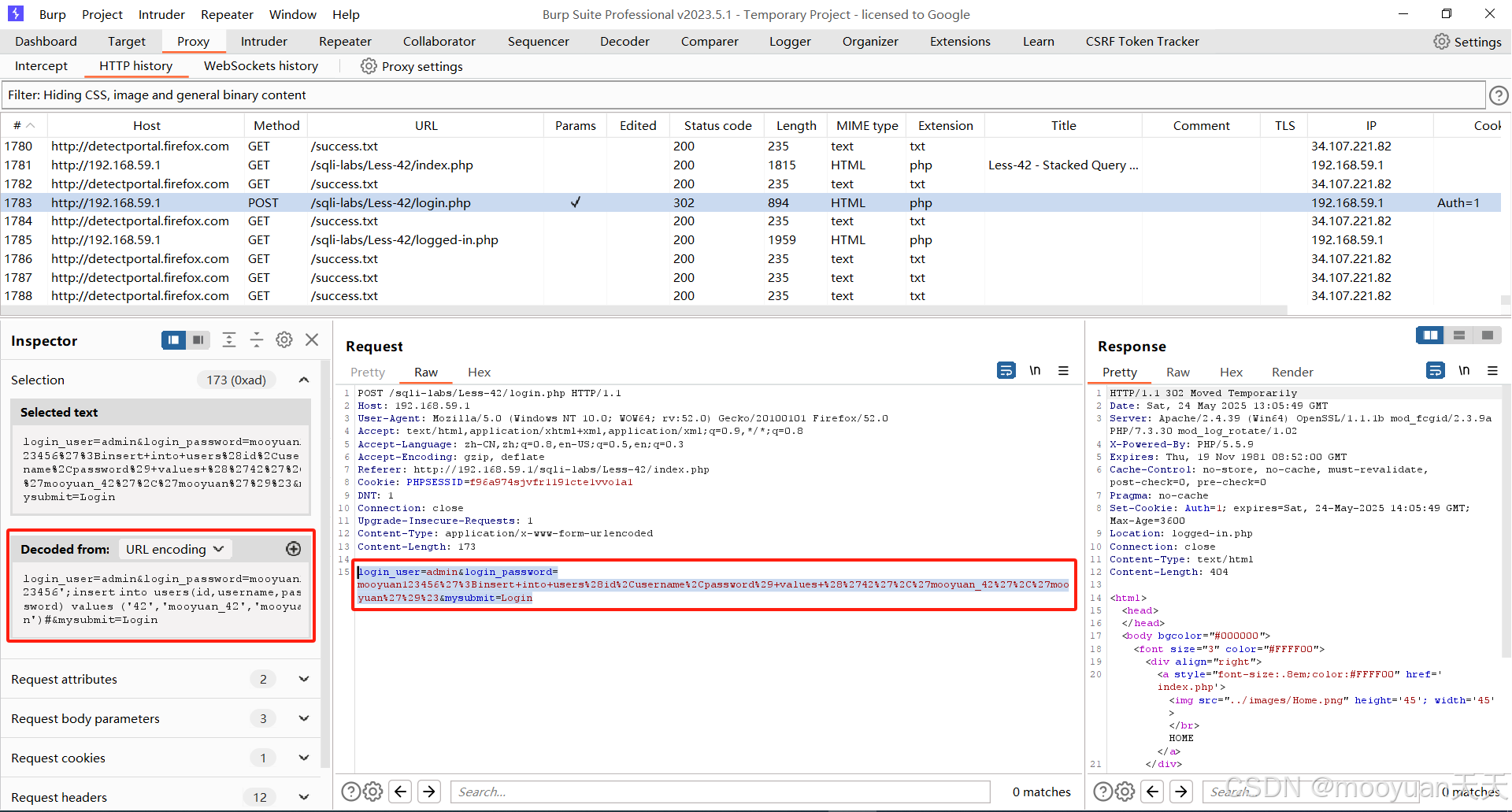Switch Inspector to docked side layout
Screen dimensions: 1512x812
[173, 339]
